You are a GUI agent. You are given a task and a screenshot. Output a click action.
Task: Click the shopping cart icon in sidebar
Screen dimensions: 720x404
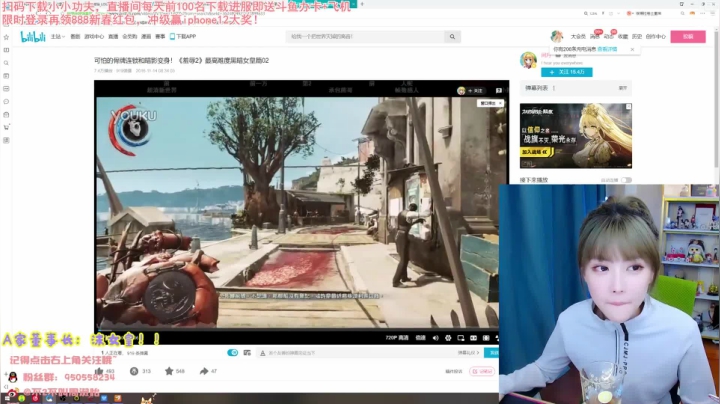(x=6, y=127)
